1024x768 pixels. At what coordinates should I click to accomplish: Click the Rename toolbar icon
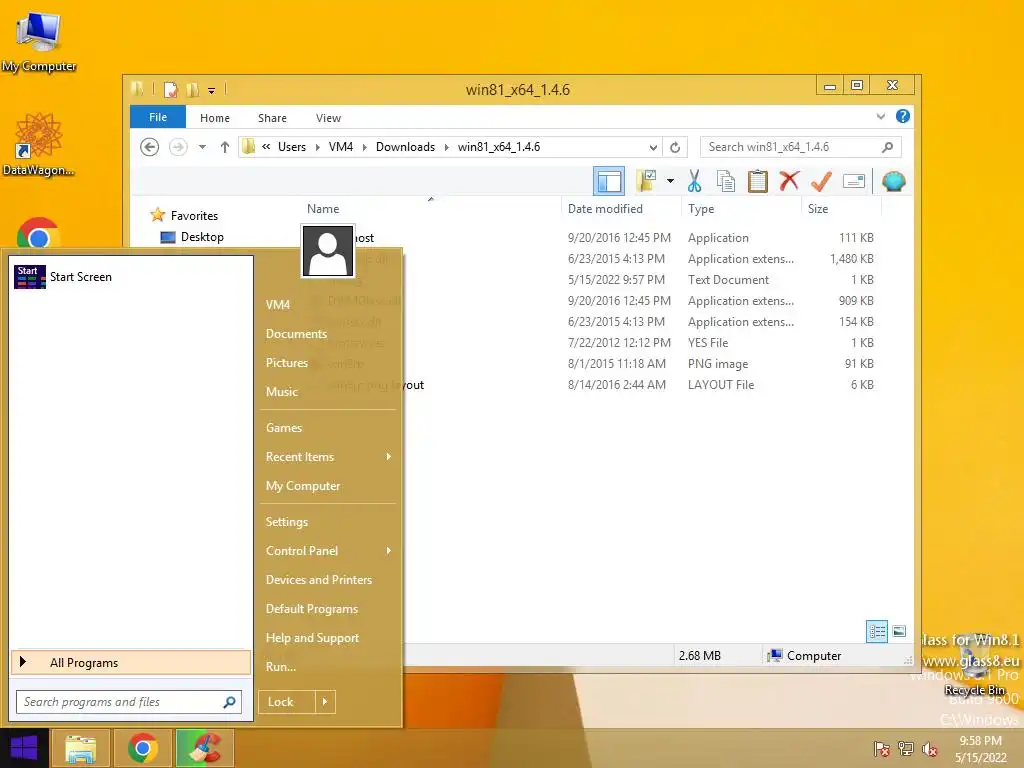point(854,181)
